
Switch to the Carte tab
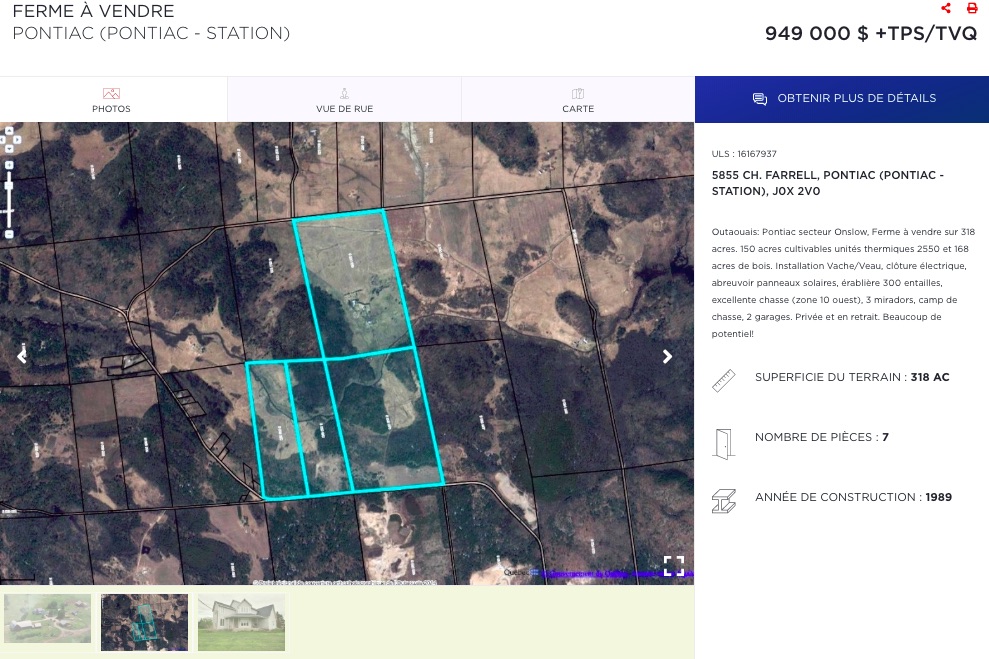coord(578,100)
